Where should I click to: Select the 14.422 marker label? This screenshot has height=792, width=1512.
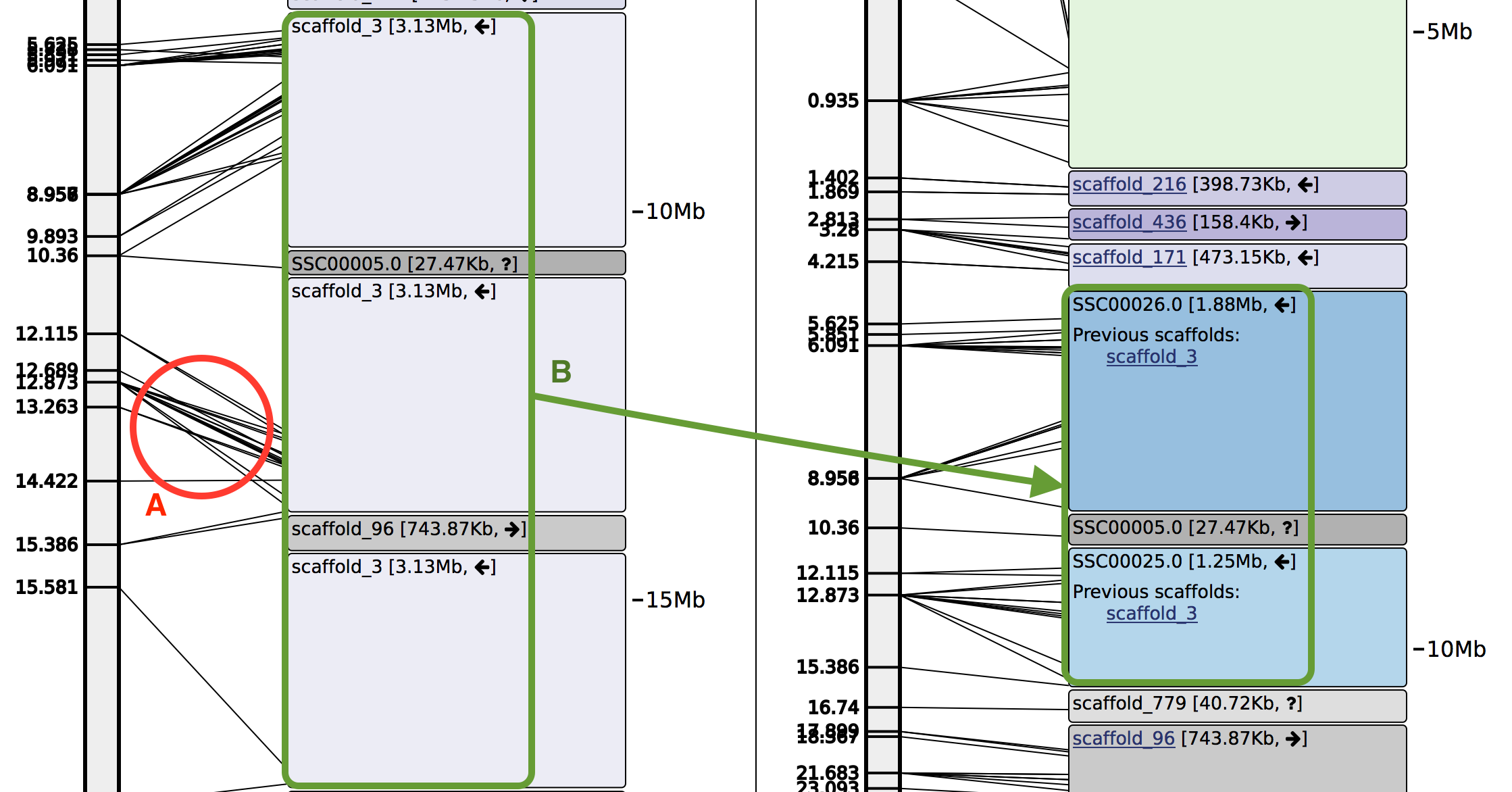[47, 481]
